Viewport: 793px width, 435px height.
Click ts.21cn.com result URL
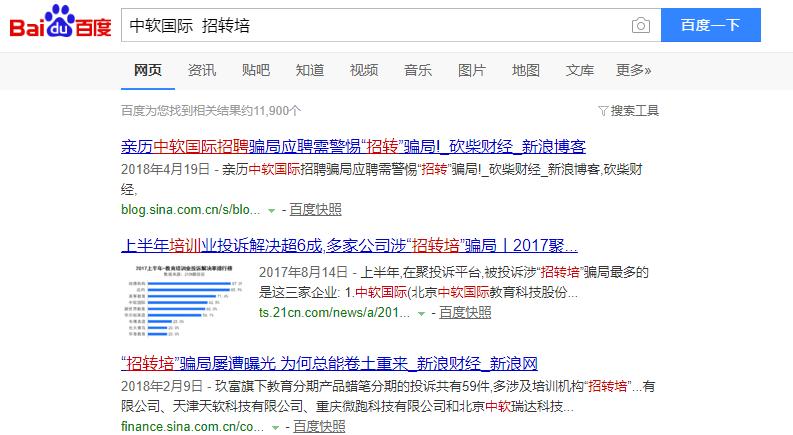334,313
